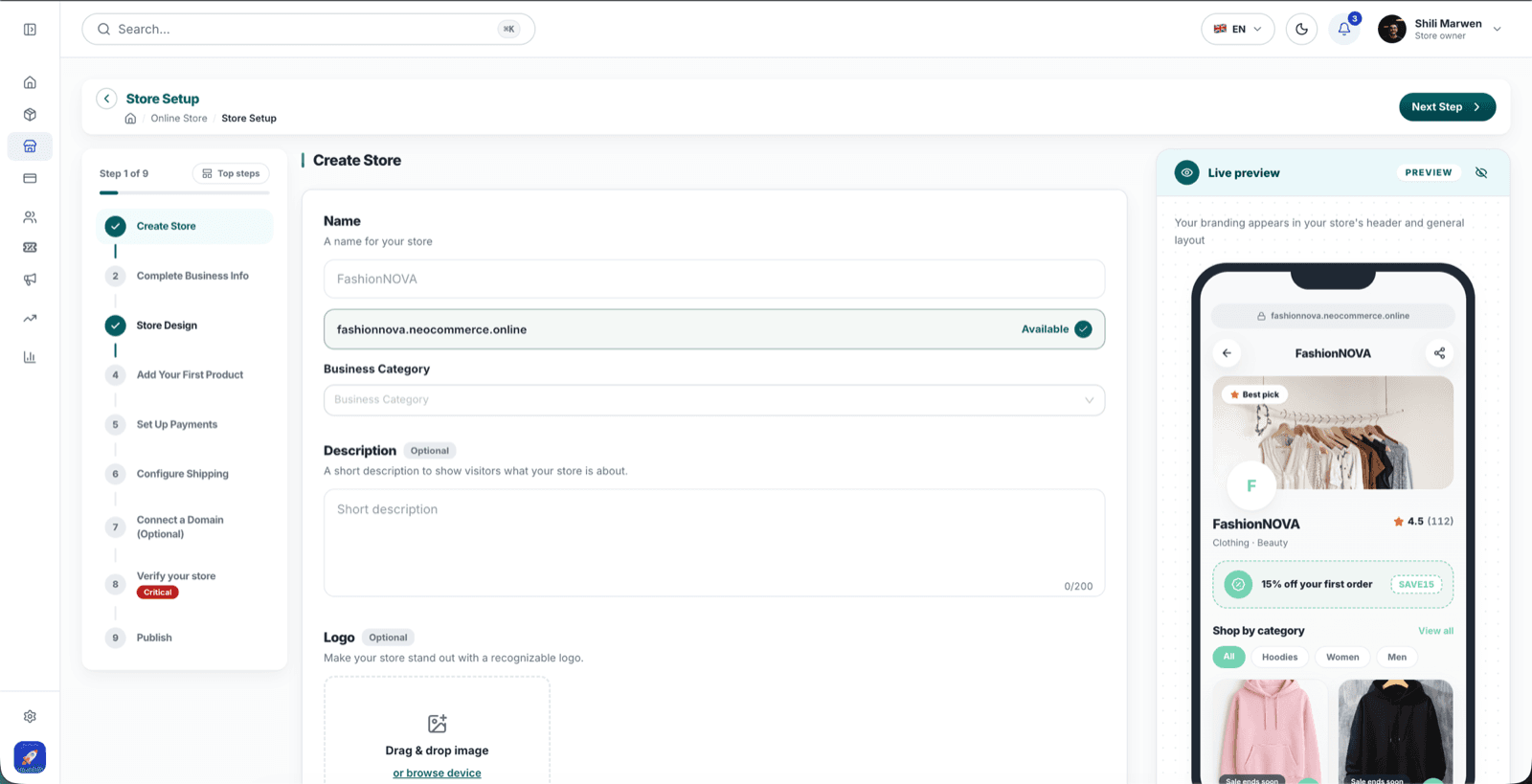Click the or browse device link

coord(437,773)
